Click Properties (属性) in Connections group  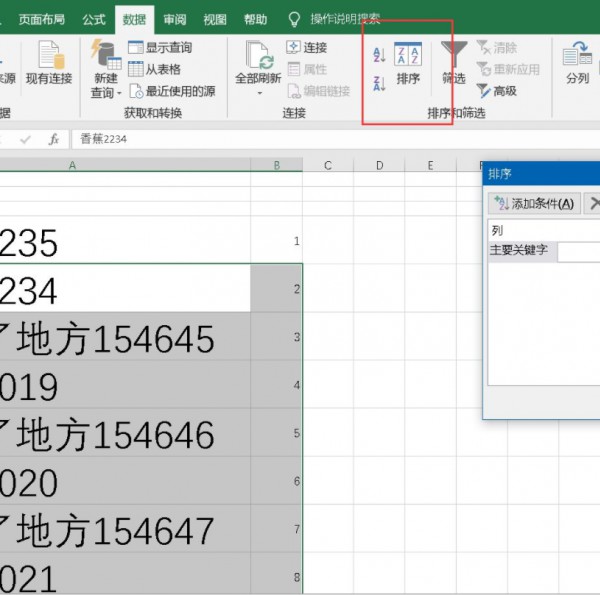click(307, 69)
